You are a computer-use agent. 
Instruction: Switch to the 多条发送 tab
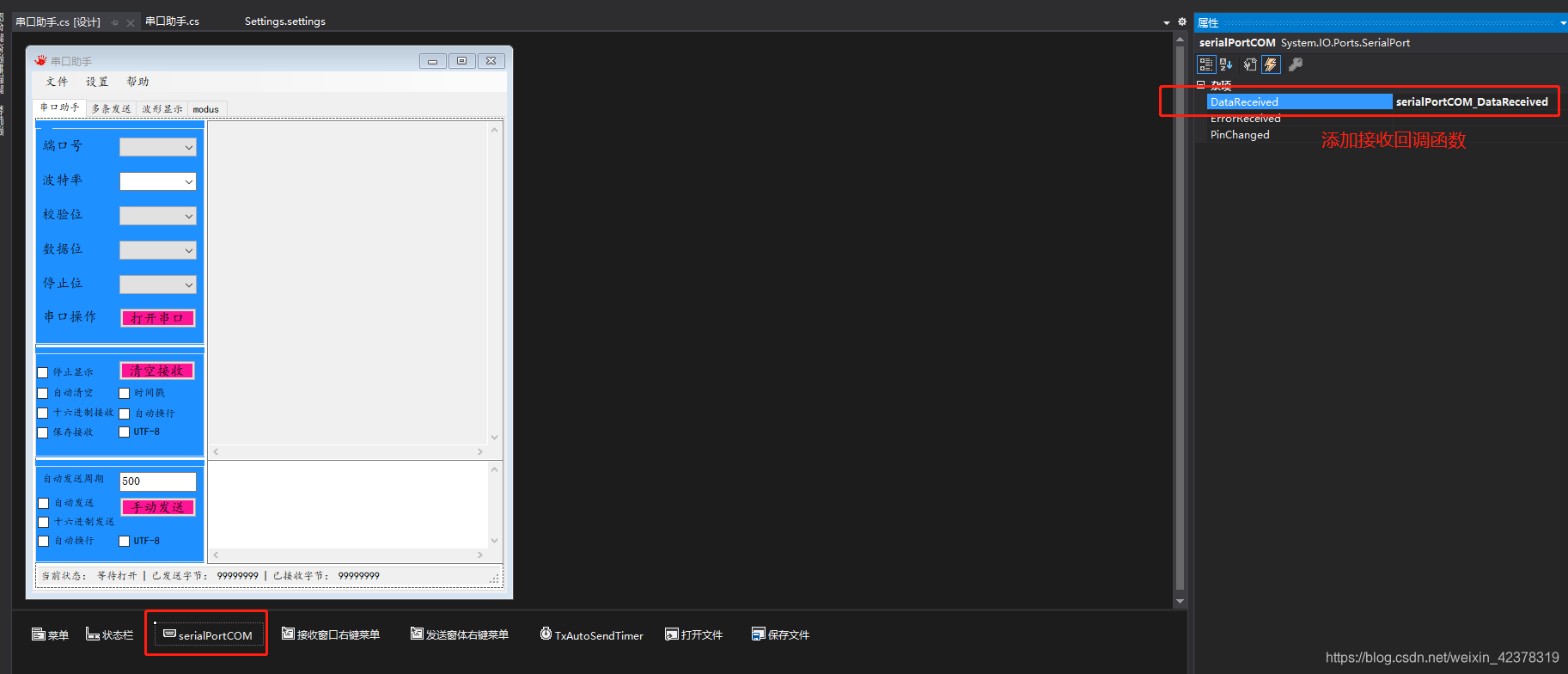(111, 109)
